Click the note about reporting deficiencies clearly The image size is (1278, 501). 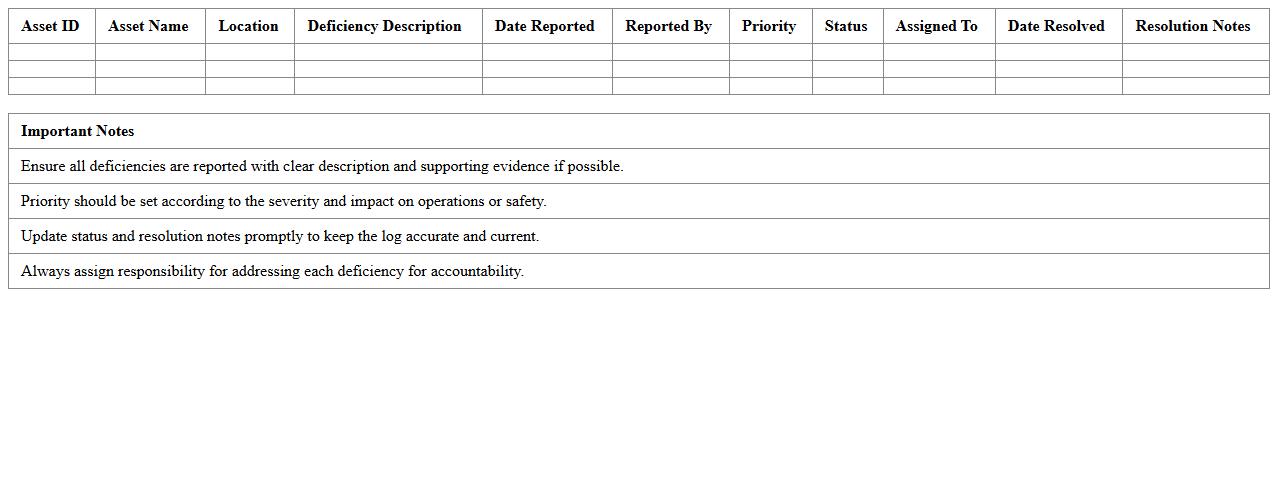click(x=321, y=166)
